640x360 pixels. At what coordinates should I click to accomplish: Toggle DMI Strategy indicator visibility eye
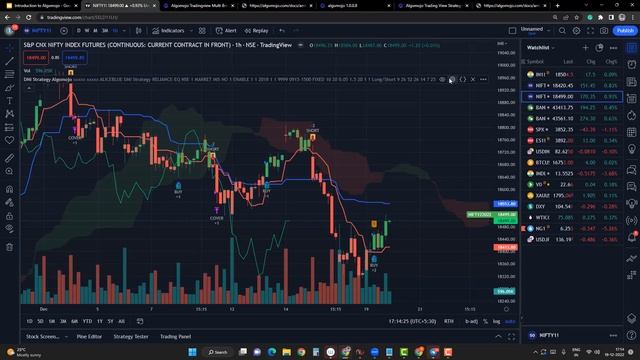pos(442,79)
